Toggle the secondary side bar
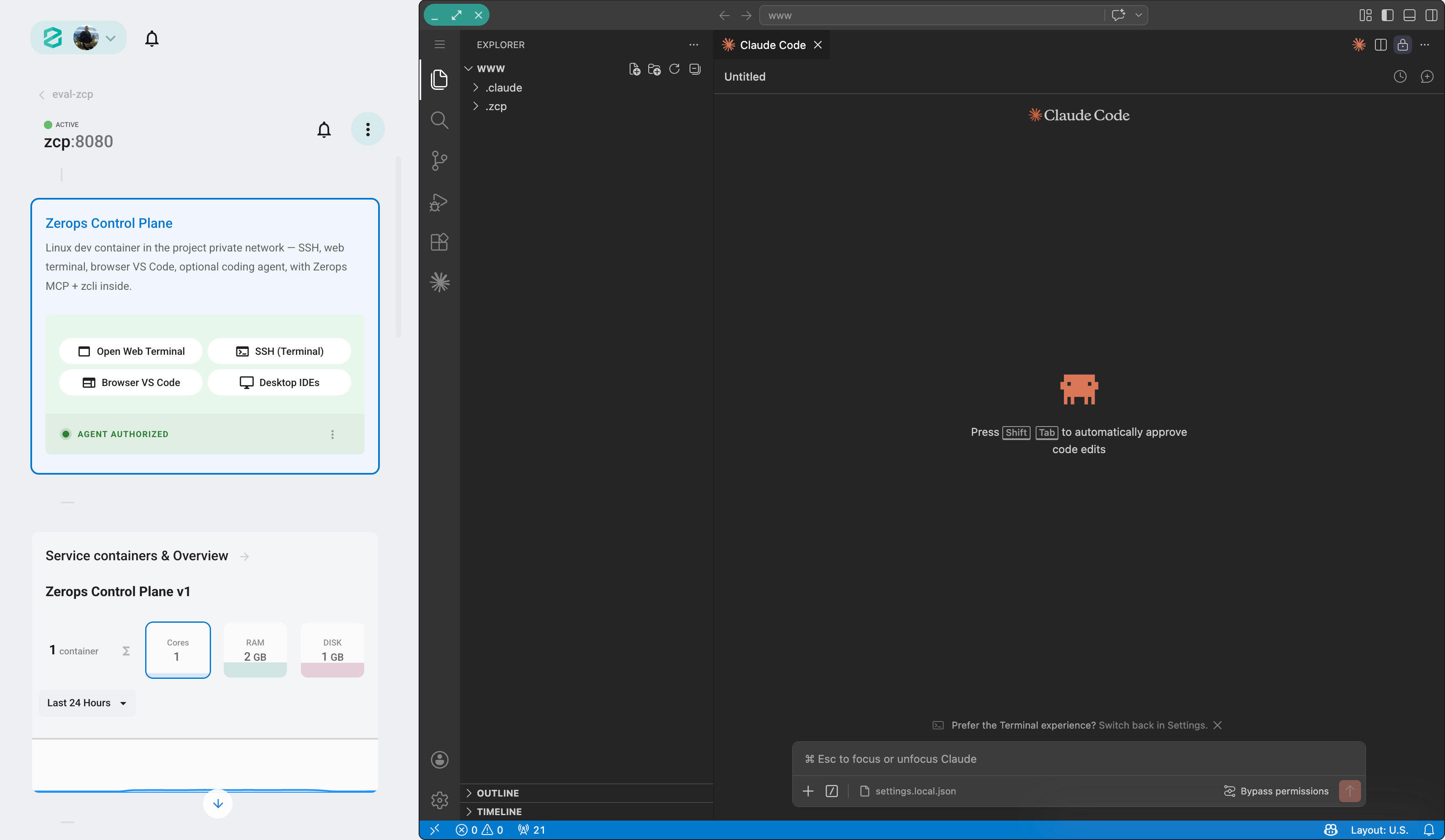 [x=1431, y=16]
